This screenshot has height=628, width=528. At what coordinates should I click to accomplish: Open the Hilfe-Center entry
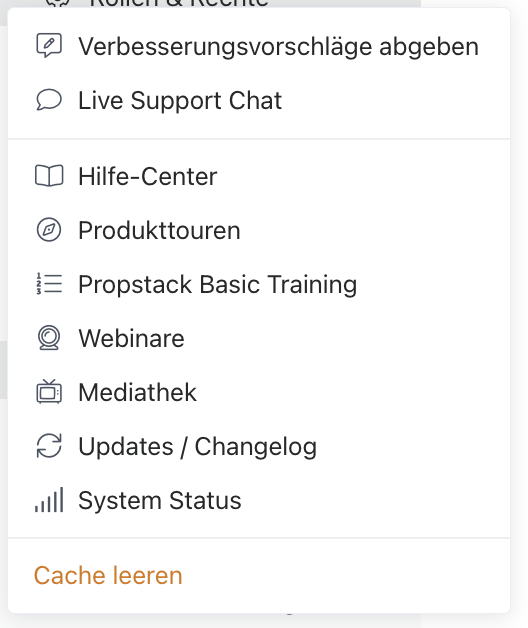click(x=259, y=176)
